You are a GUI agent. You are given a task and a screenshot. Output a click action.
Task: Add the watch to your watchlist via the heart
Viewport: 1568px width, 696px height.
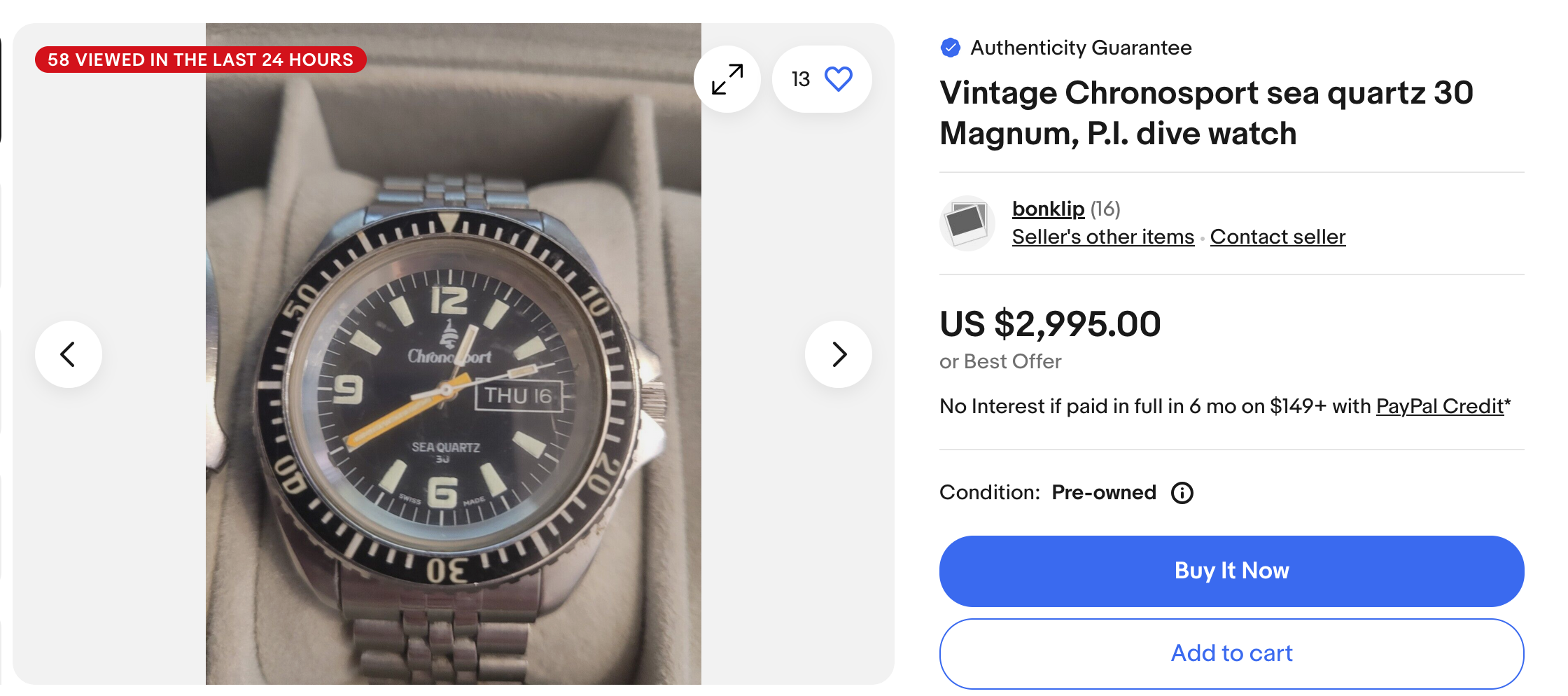coord(838,79)
